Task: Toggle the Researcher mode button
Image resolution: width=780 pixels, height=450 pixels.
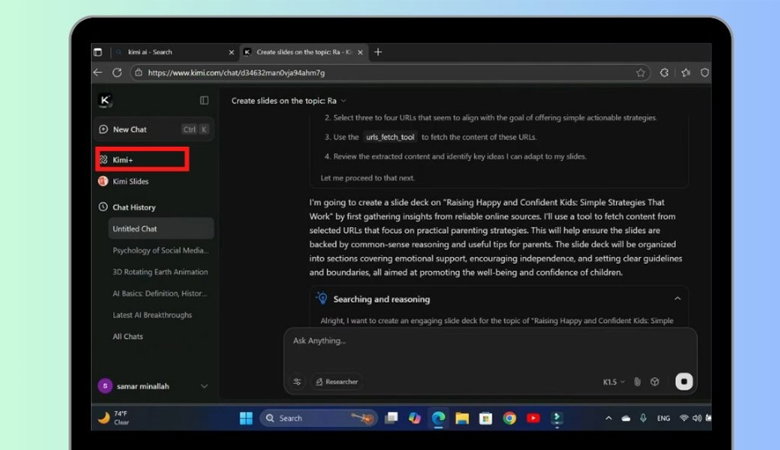Action: (337, 381)
